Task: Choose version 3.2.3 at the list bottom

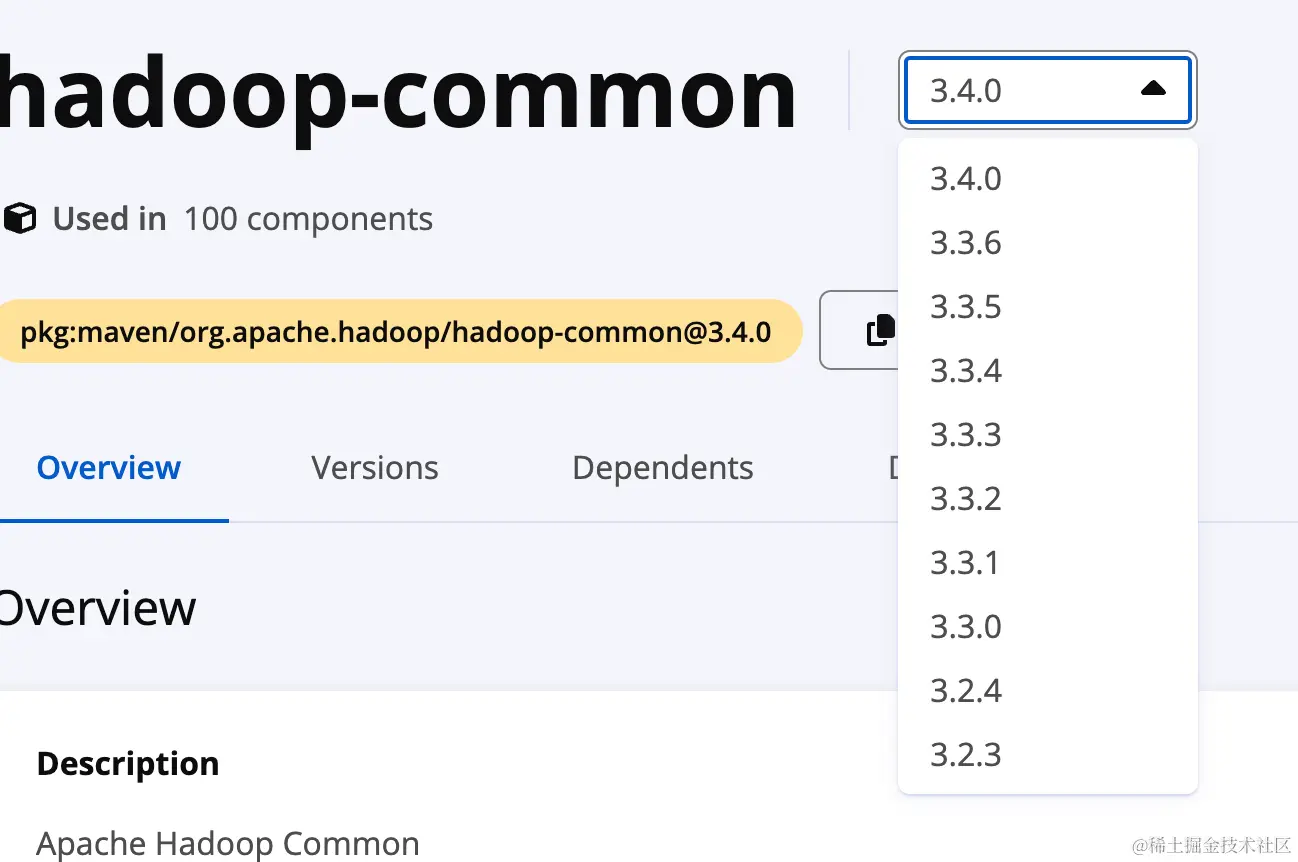Action: coord(965,755)
